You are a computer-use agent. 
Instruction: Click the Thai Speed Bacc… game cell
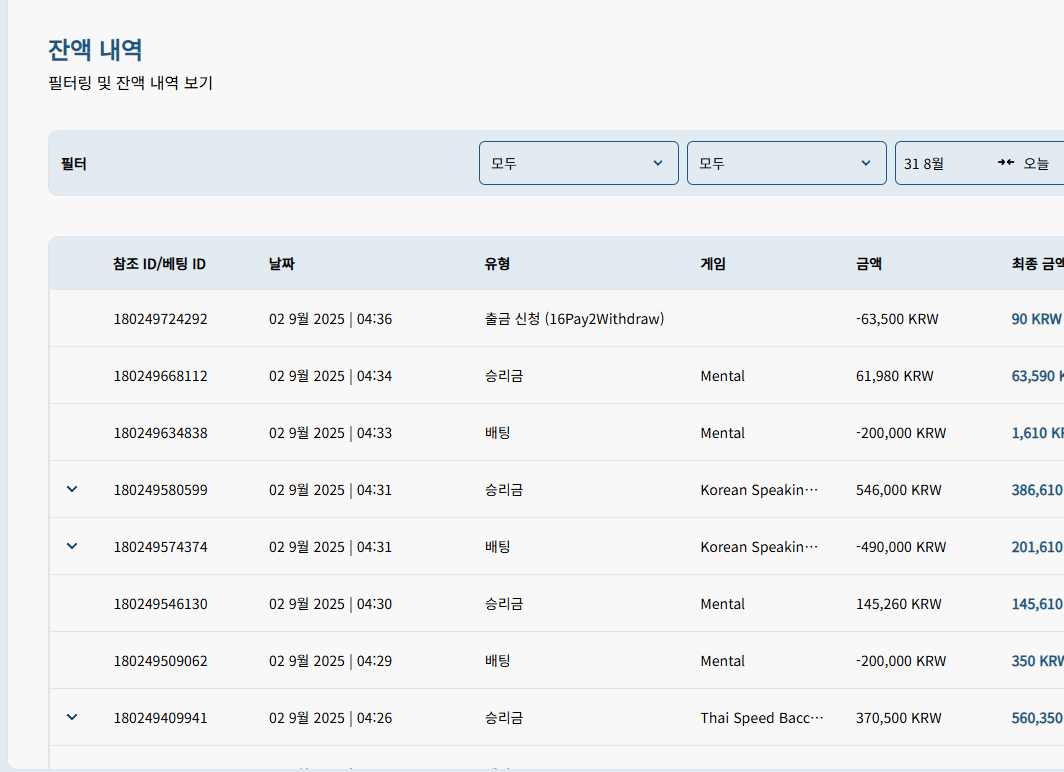point(762,718)
